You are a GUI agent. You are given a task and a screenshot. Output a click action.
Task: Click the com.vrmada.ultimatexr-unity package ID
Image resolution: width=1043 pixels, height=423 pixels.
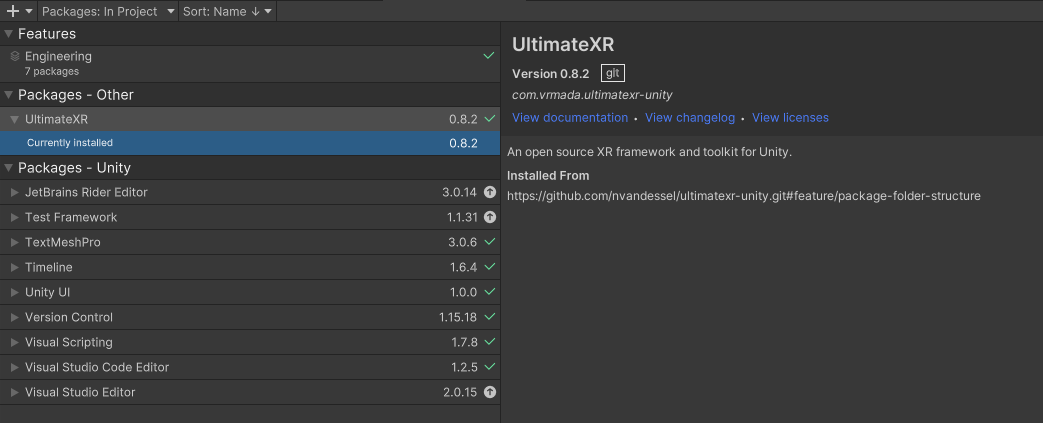[x=592, y=95]
